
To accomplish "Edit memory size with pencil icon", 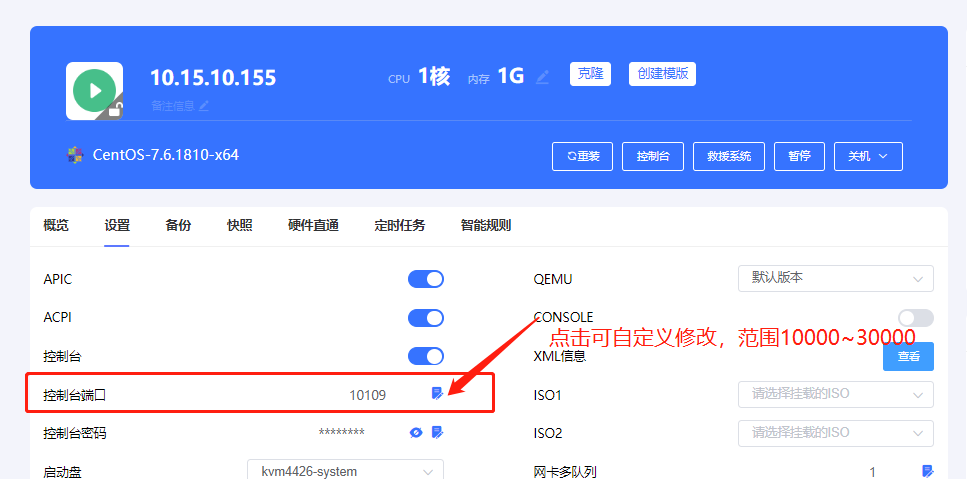I will click(542, 77).
